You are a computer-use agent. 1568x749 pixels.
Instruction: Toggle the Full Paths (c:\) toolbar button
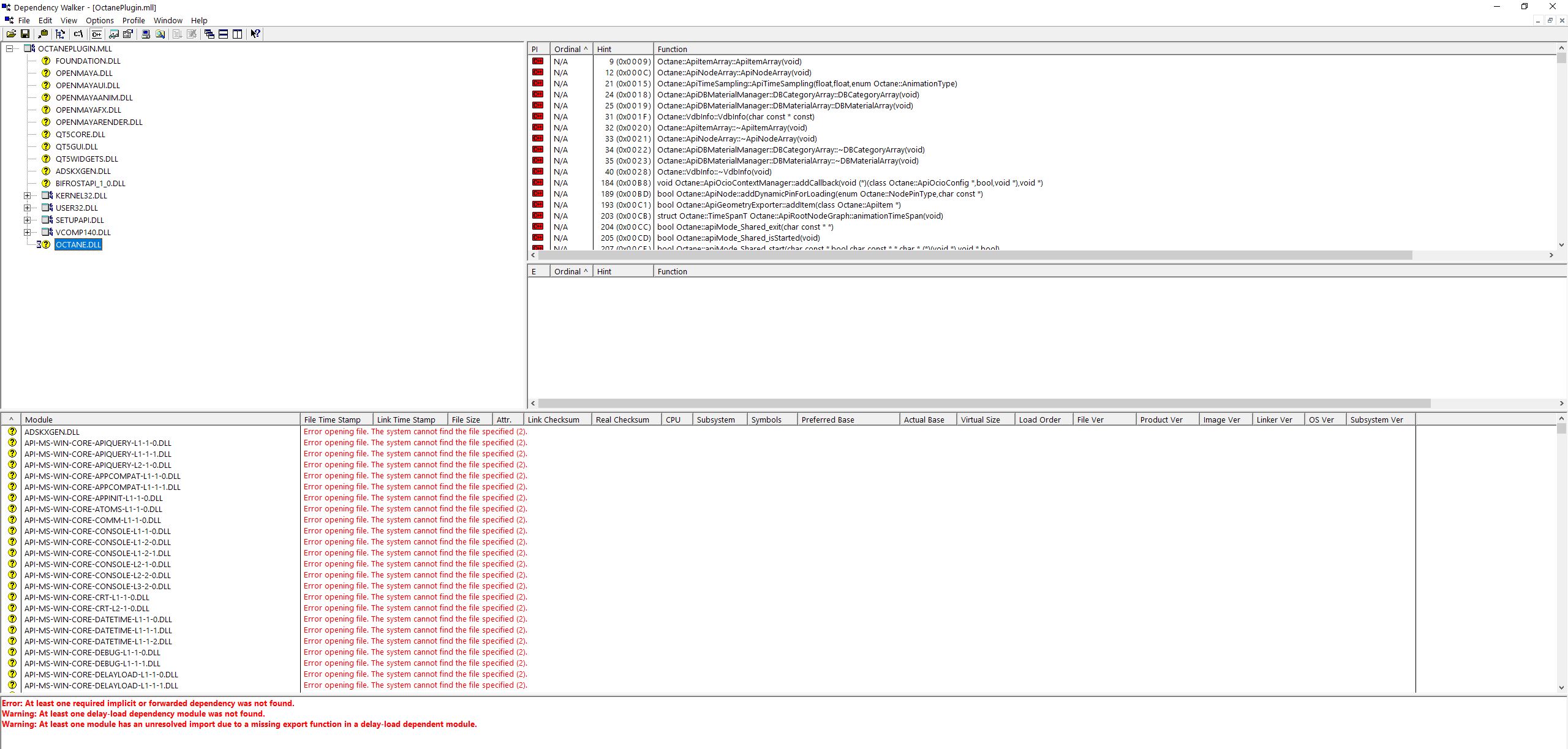click(x=78, y=34)
